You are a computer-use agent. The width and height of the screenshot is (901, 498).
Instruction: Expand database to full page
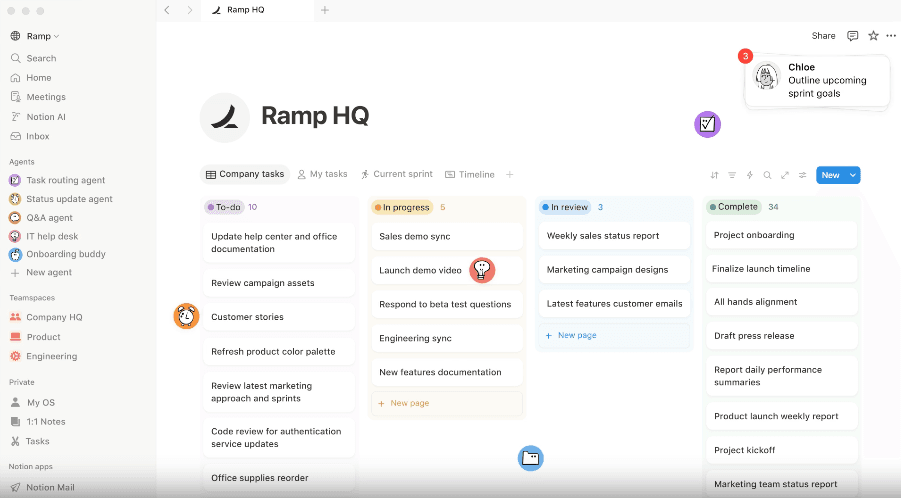click(785, 175)
